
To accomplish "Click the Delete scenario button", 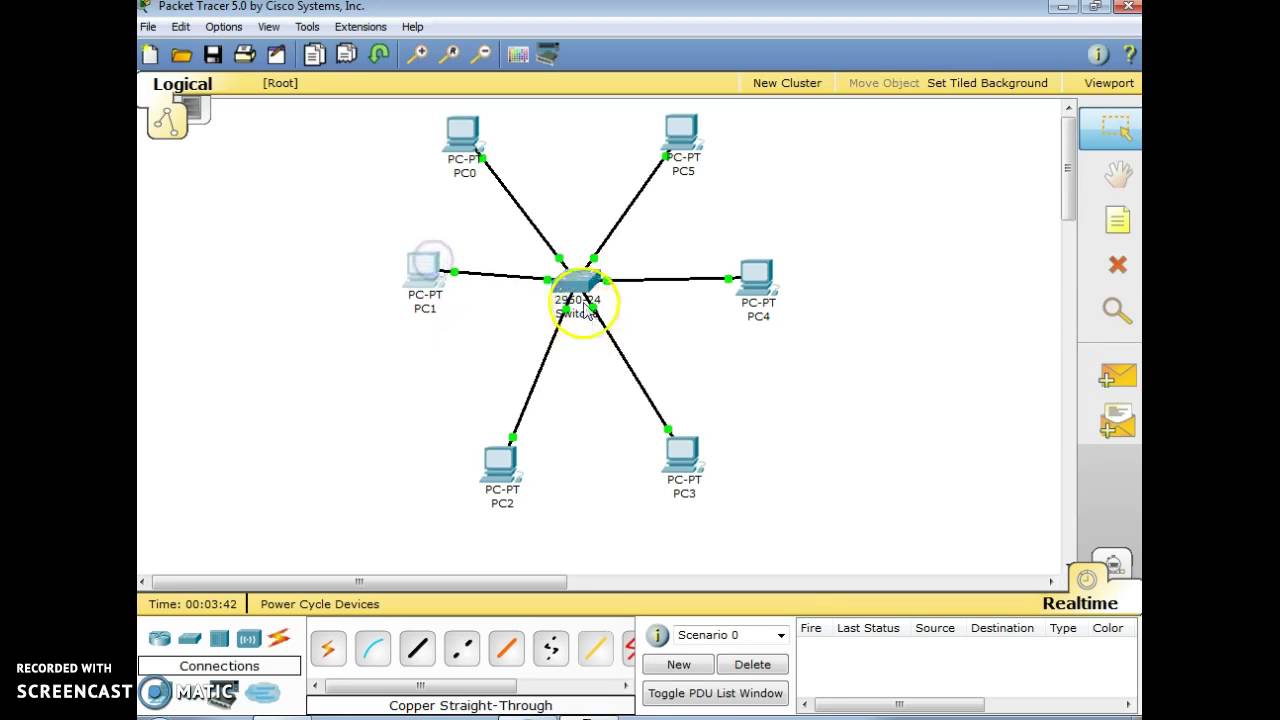I will pyautogui.click(x=753, y=664).
